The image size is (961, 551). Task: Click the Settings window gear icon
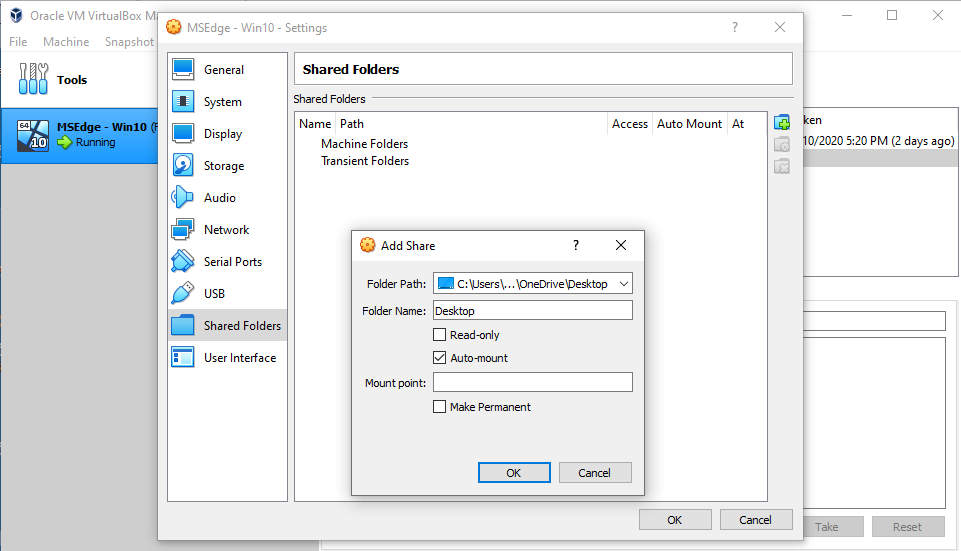[x=174, y=27]
